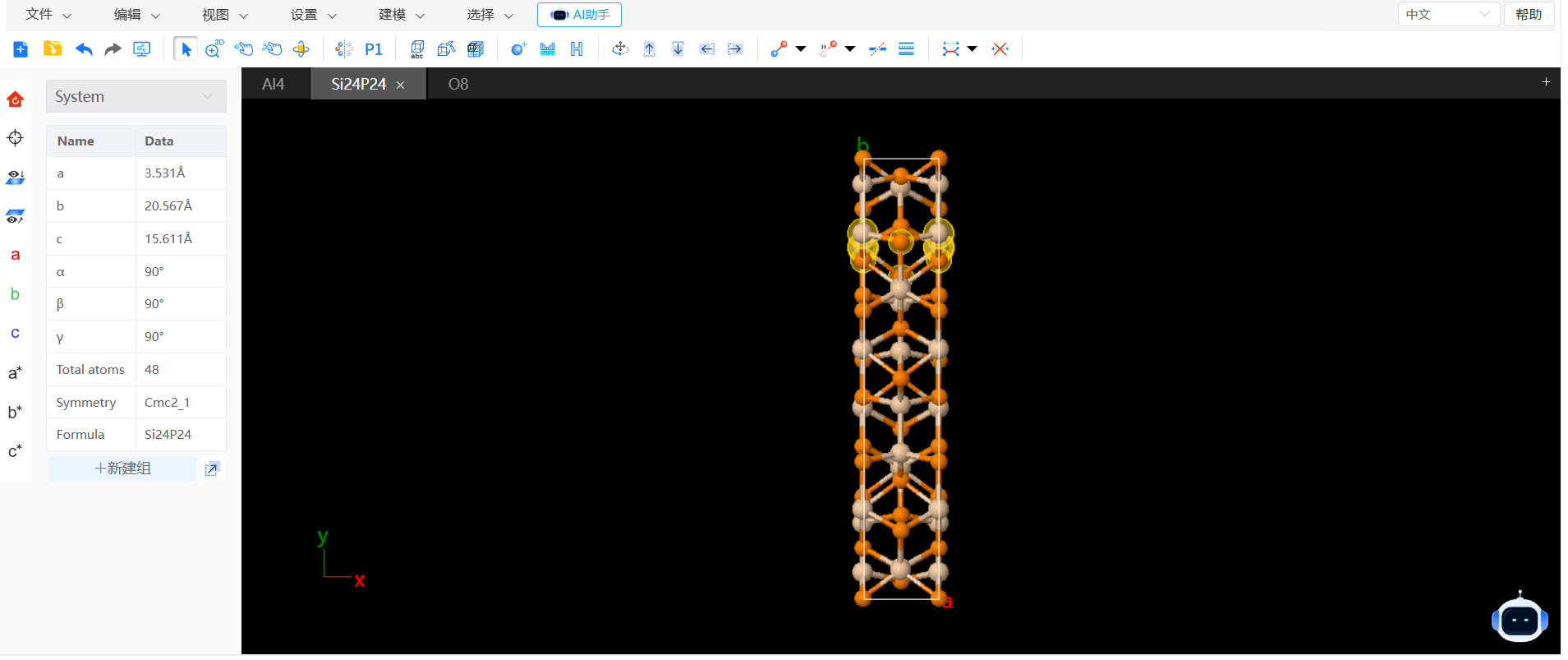Viewport: 1568px width, 660px height.
Task: Expand the bond tool dropdown arrow
Action: pos(801,49)
